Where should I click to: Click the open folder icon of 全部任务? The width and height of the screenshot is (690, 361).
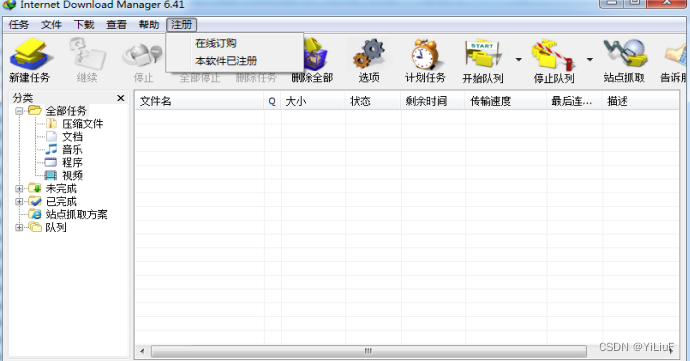pos(35,111)
